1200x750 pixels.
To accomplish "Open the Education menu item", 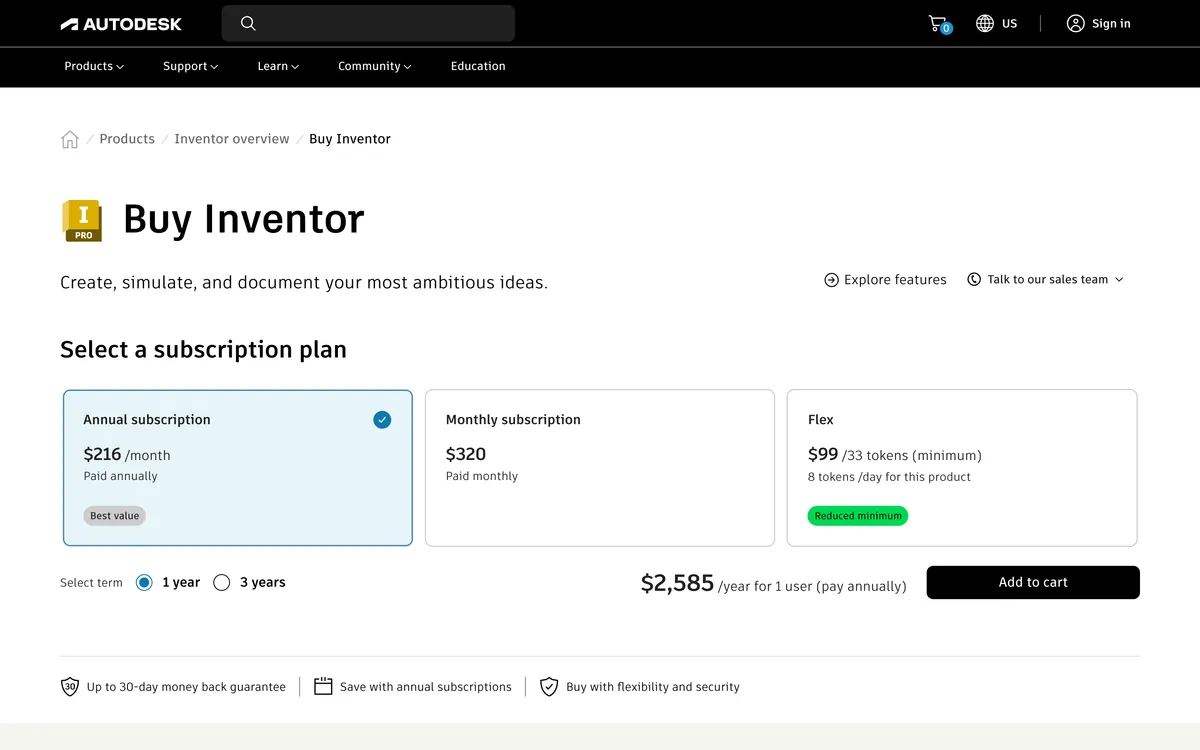I will coord(478,66).
